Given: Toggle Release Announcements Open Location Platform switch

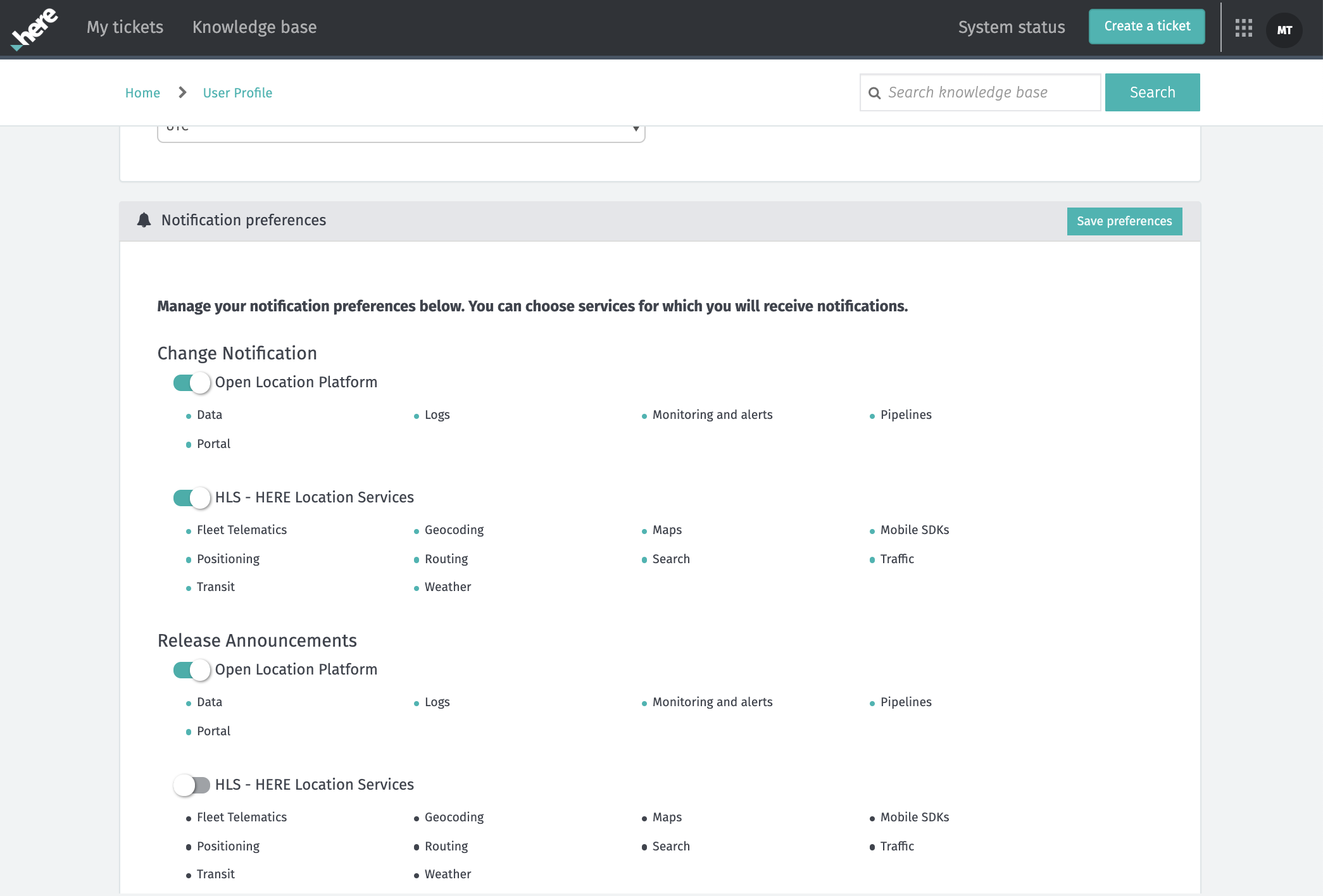Looking at the screenshot, I should 192,669.
